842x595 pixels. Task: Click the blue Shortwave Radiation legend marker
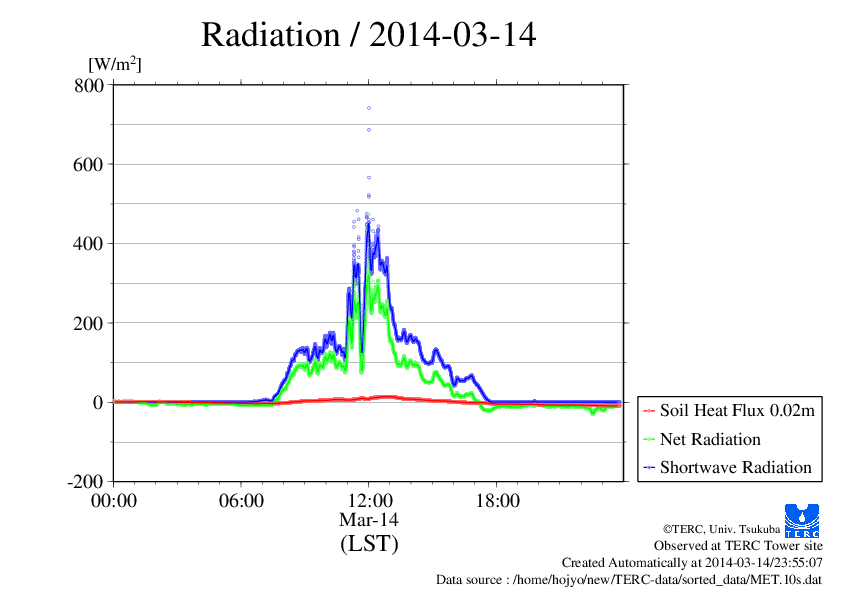pyautogui.click(x=649, y=468)
